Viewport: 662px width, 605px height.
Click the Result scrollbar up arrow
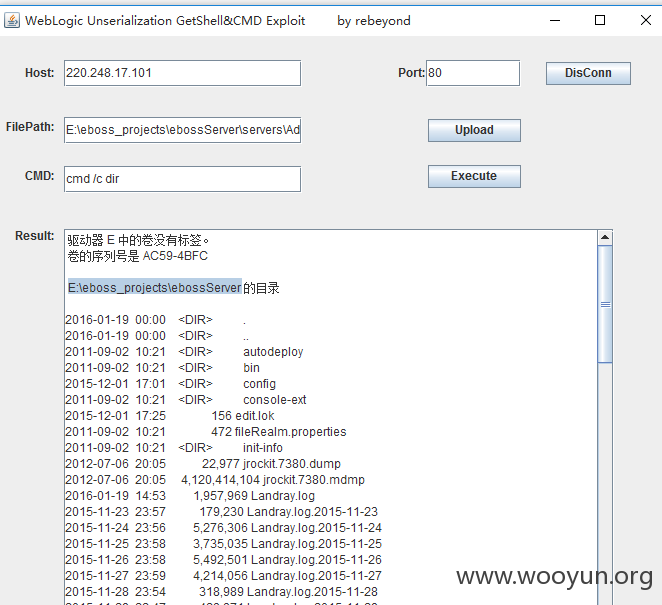click(605, 238)
